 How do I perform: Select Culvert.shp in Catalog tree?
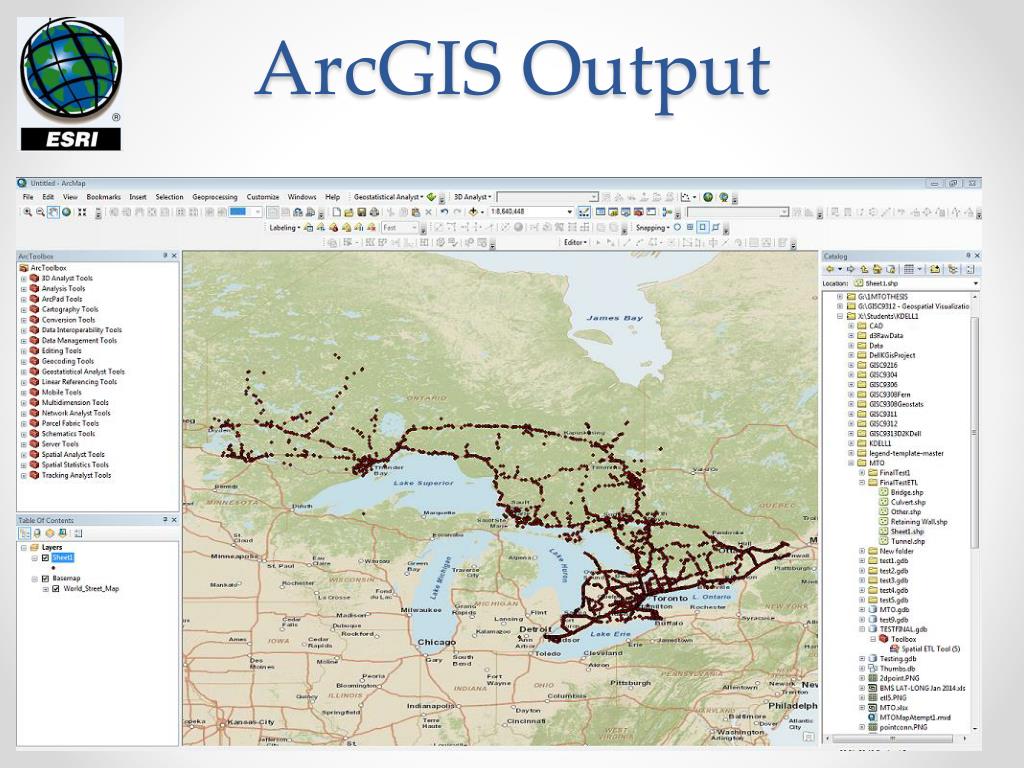908,502
